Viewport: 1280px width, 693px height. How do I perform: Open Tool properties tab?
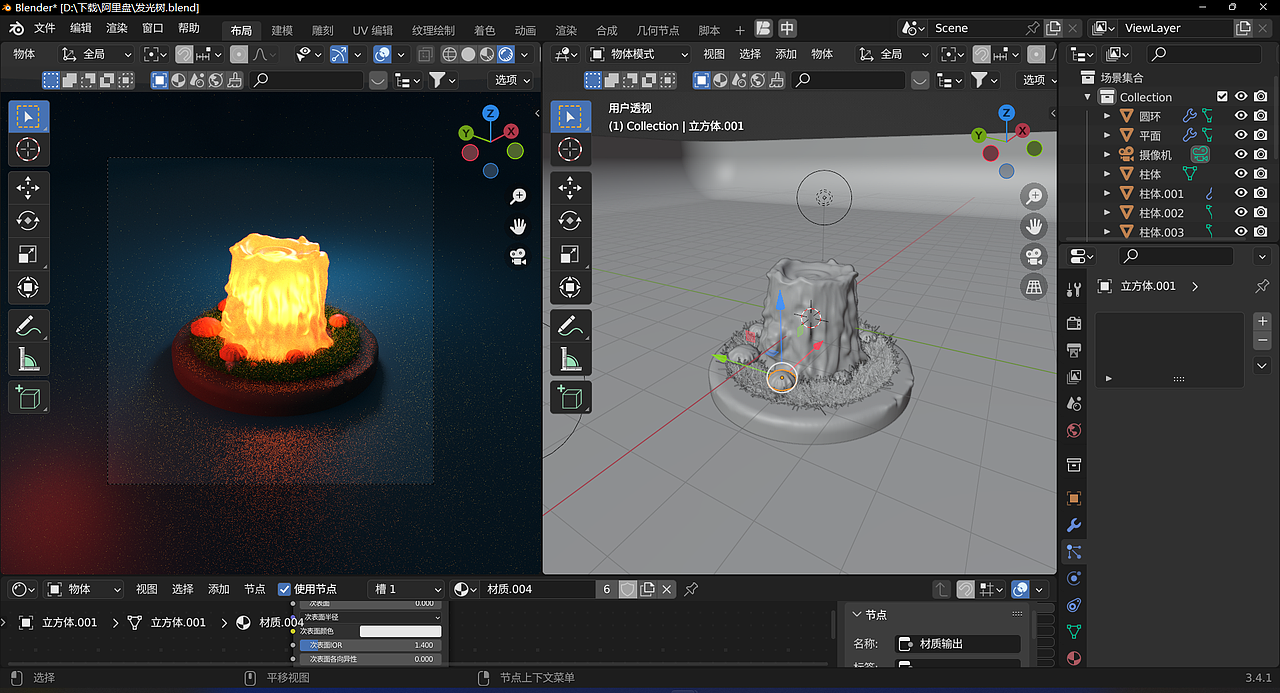coord(1074,290)
